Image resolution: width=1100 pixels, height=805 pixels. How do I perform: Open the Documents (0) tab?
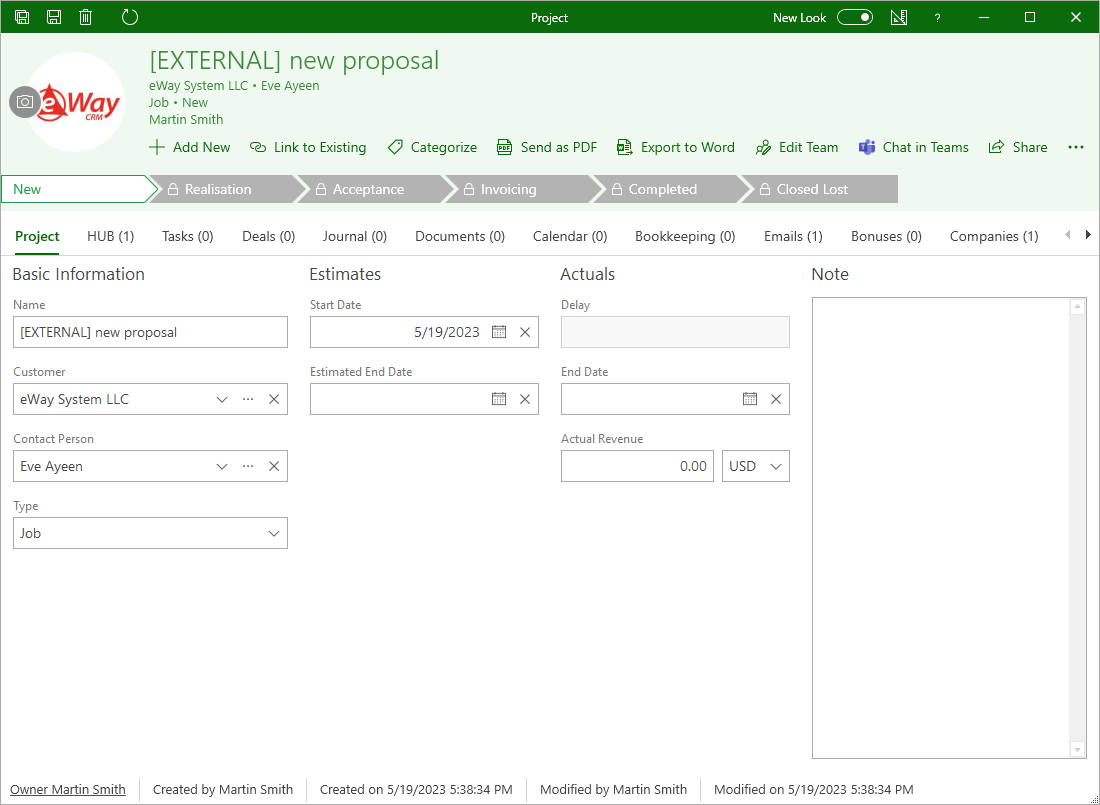point(460,237)
